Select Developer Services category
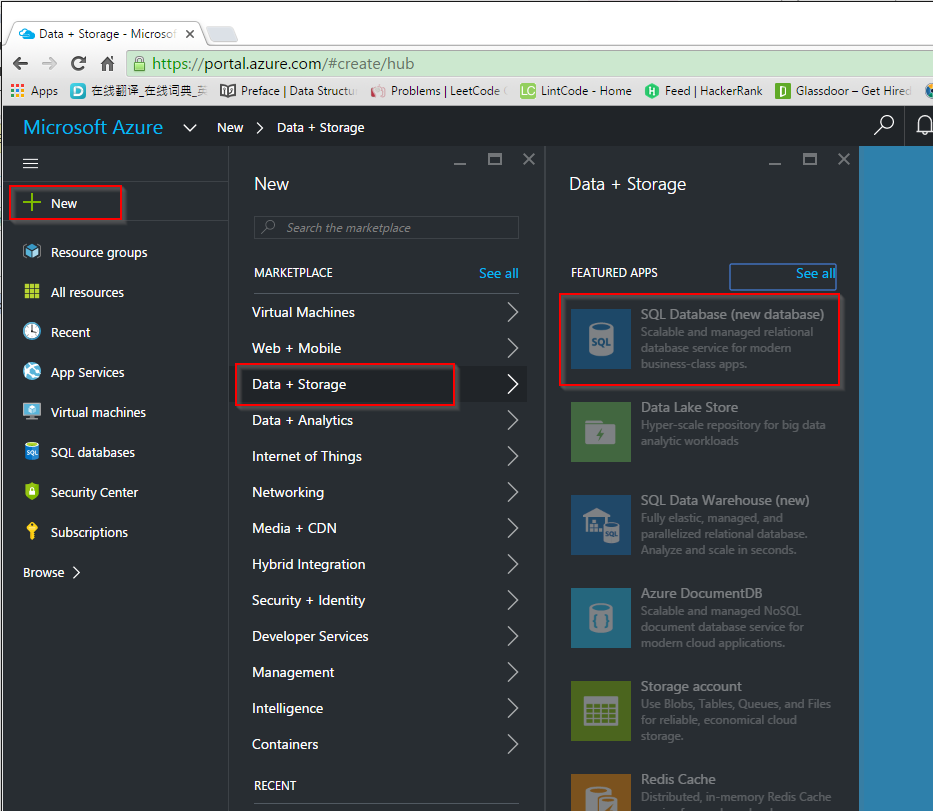Viewport: 933px width, 811px height. [x=386, y=636]
